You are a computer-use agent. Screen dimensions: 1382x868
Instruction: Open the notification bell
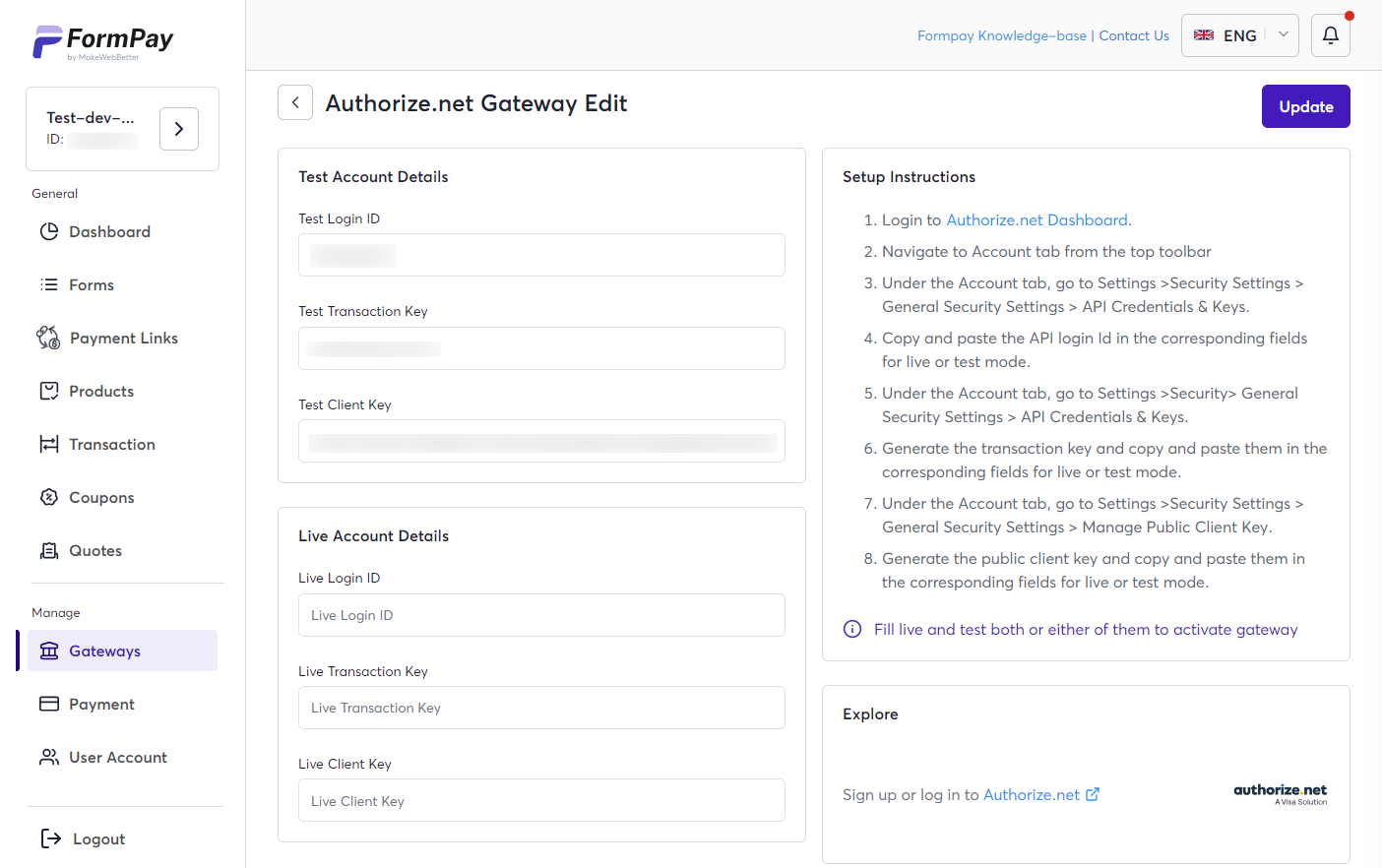1330,35
